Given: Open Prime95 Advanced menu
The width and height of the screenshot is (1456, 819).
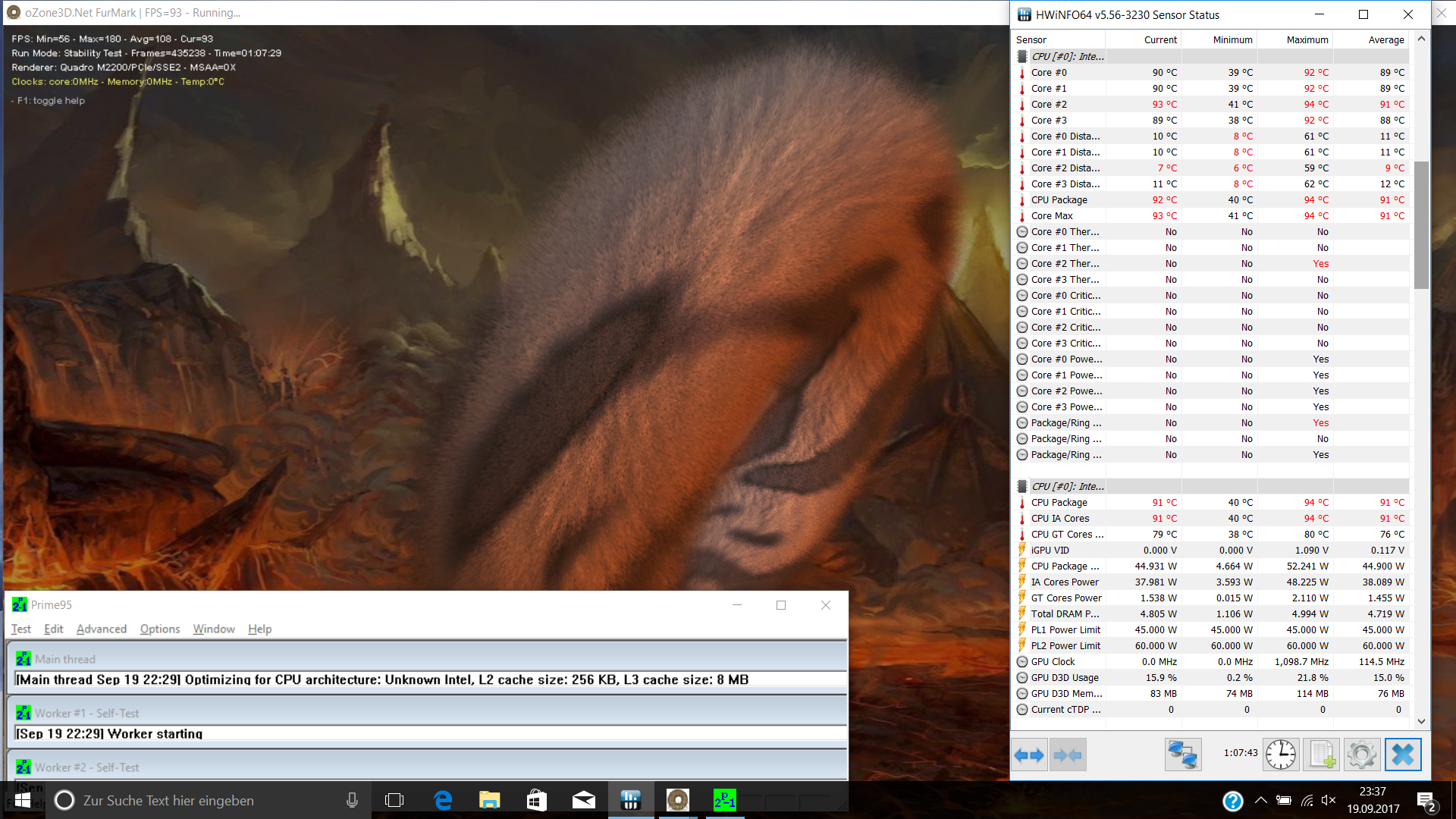Looking at the screenshot, I should pos(102,629).
